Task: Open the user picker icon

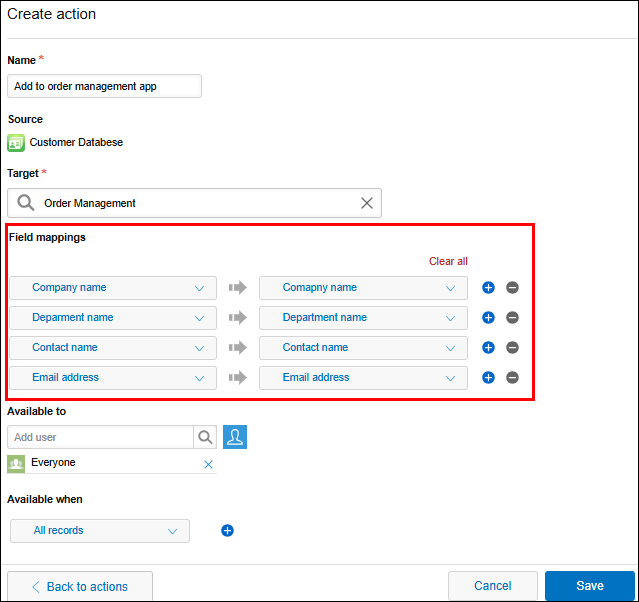Action: pos(235,437)
